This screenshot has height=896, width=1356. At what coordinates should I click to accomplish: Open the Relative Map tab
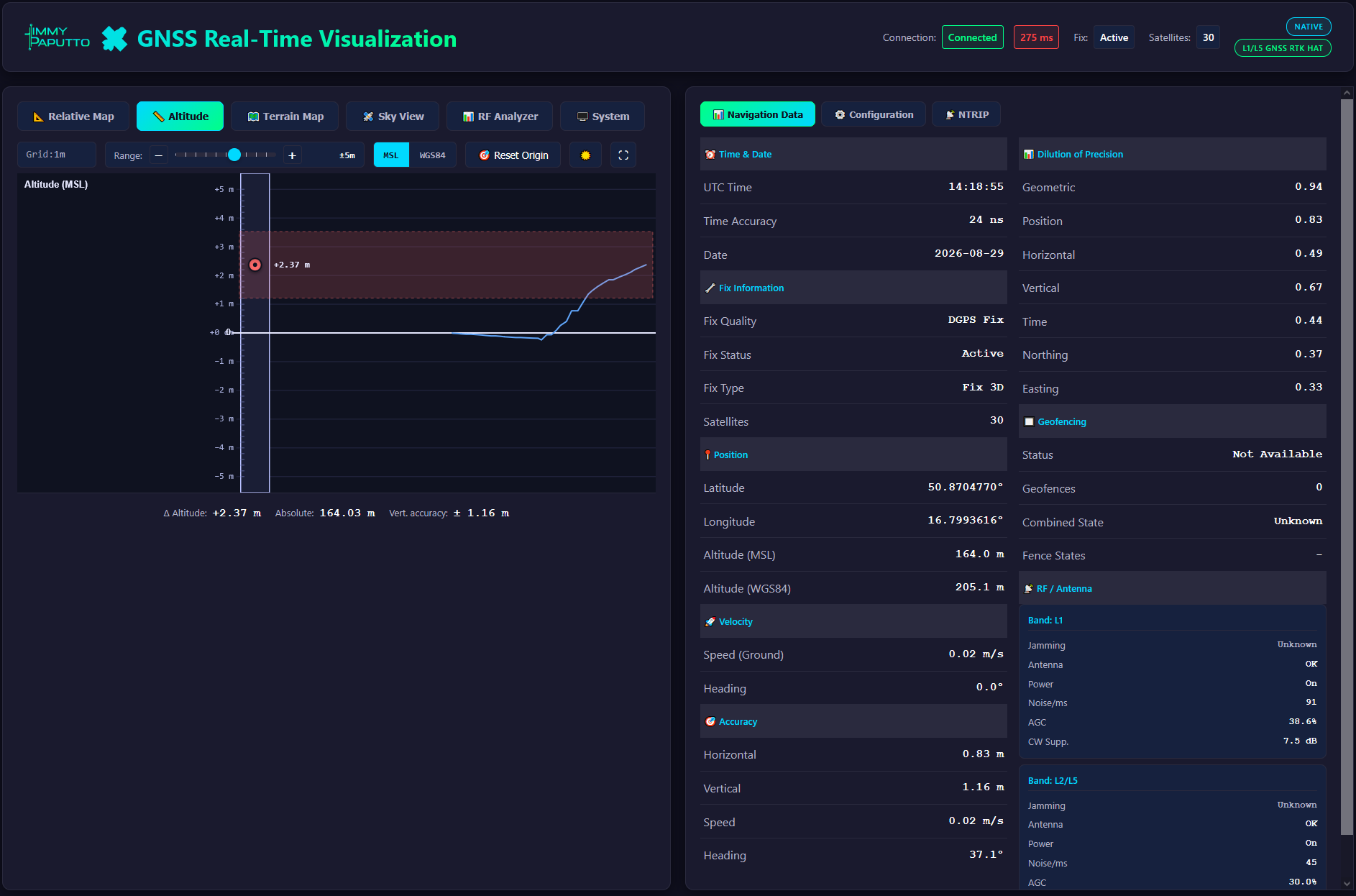(x=73, y=116)
